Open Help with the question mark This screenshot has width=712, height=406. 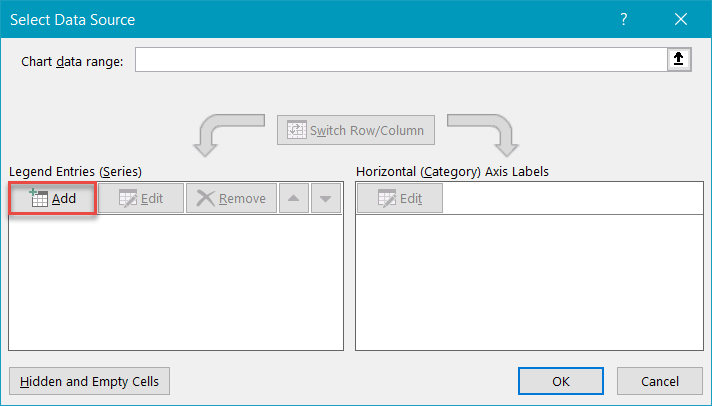pyautogui.click(x=623, y=19)
